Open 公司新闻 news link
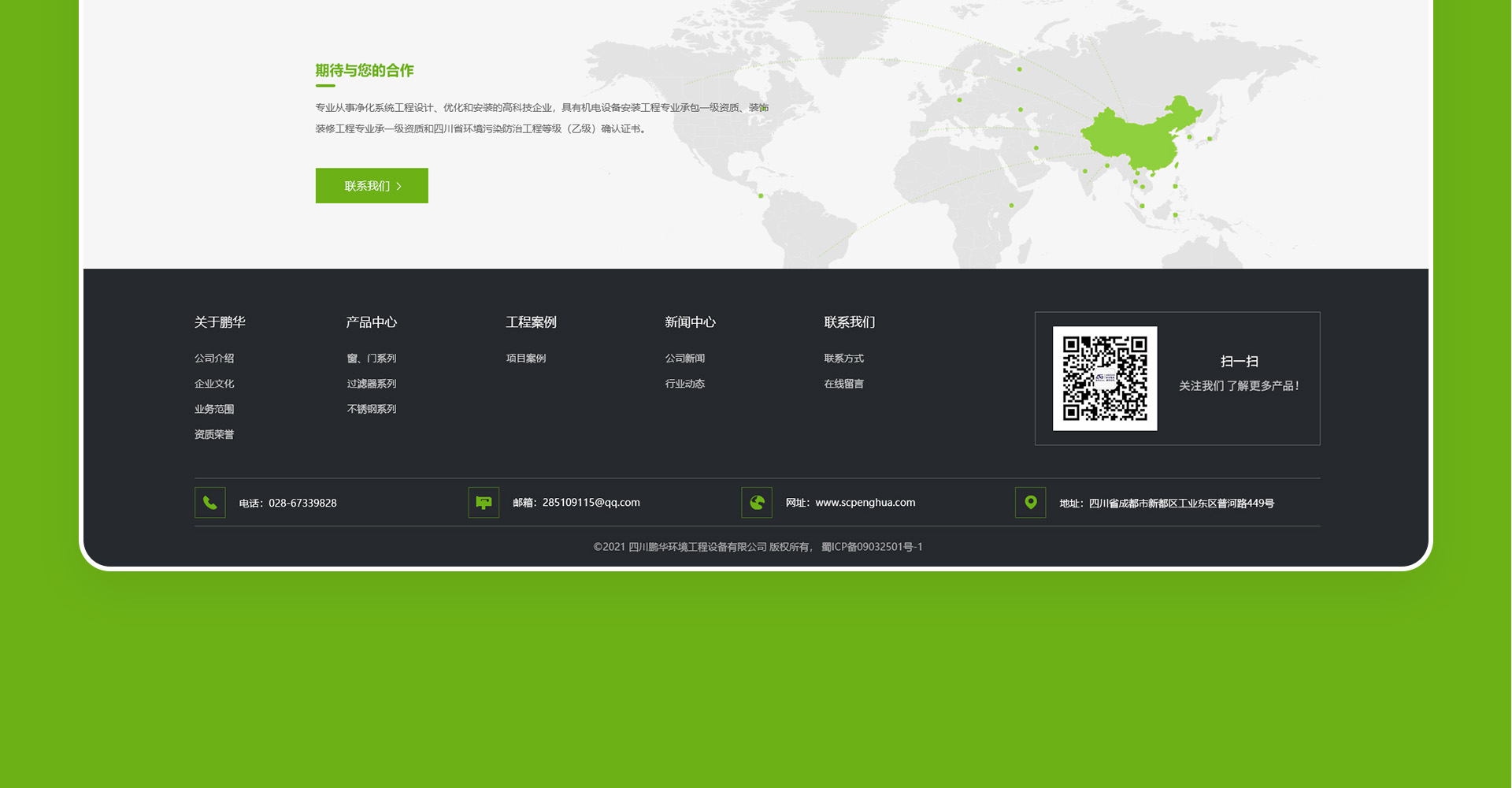1512x788 pixels. coord(685,359)
